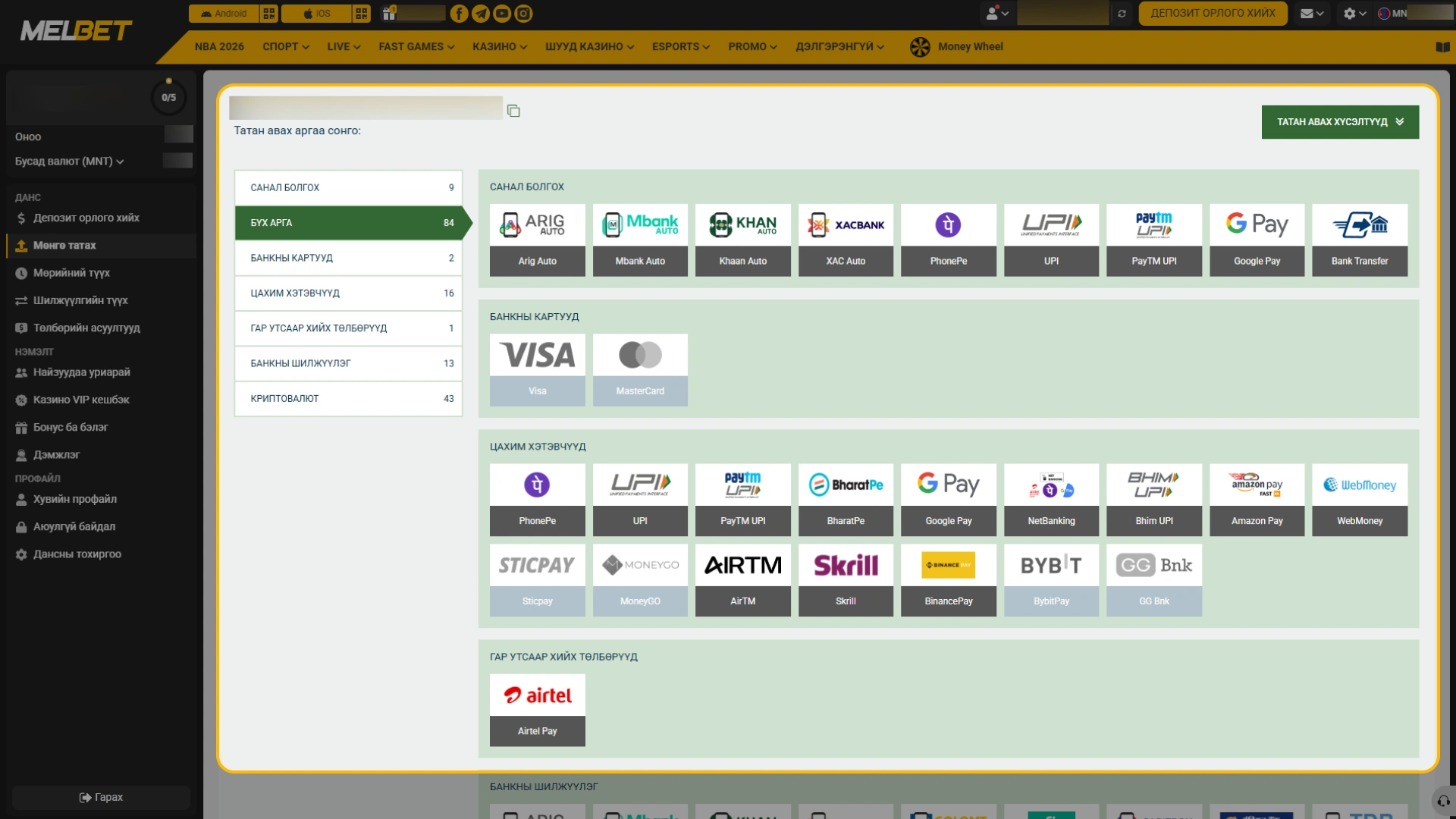
Task: Select the Amazon Pay tile
Action: click(x=1257, y=500)
